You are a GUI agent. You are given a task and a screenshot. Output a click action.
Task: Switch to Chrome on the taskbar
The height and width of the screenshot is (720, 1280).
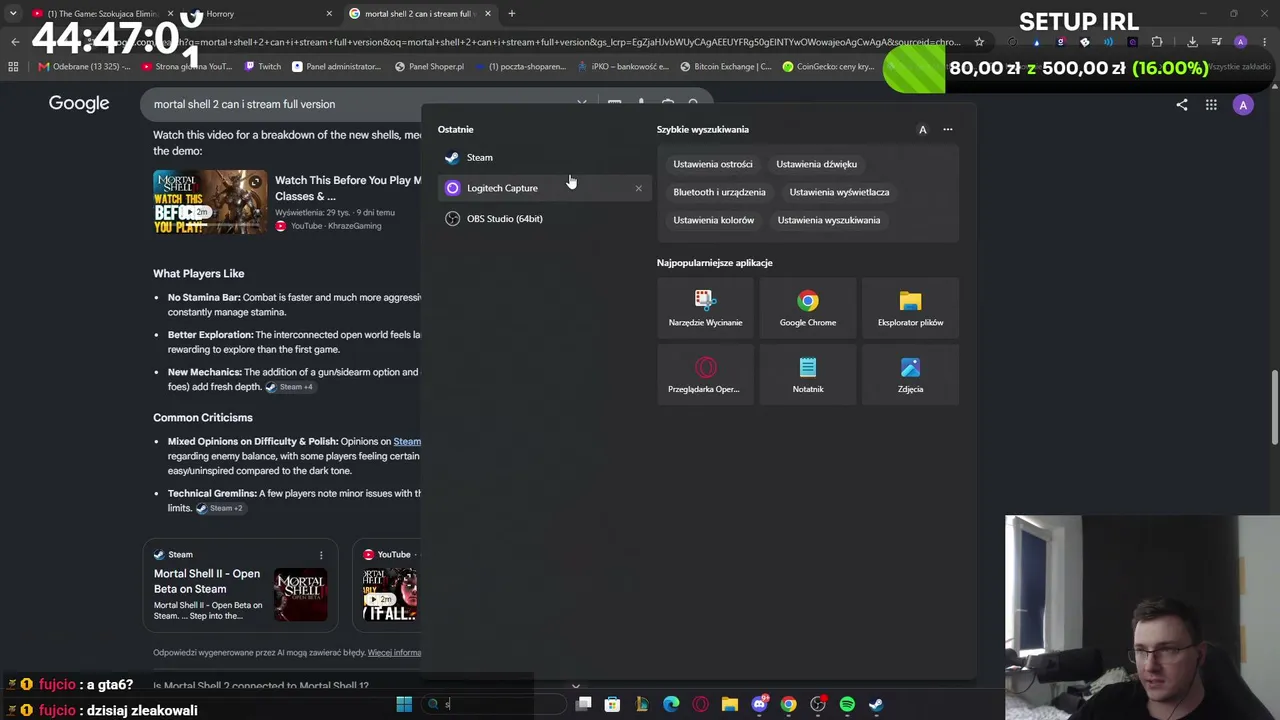click(x=789, y=704)
